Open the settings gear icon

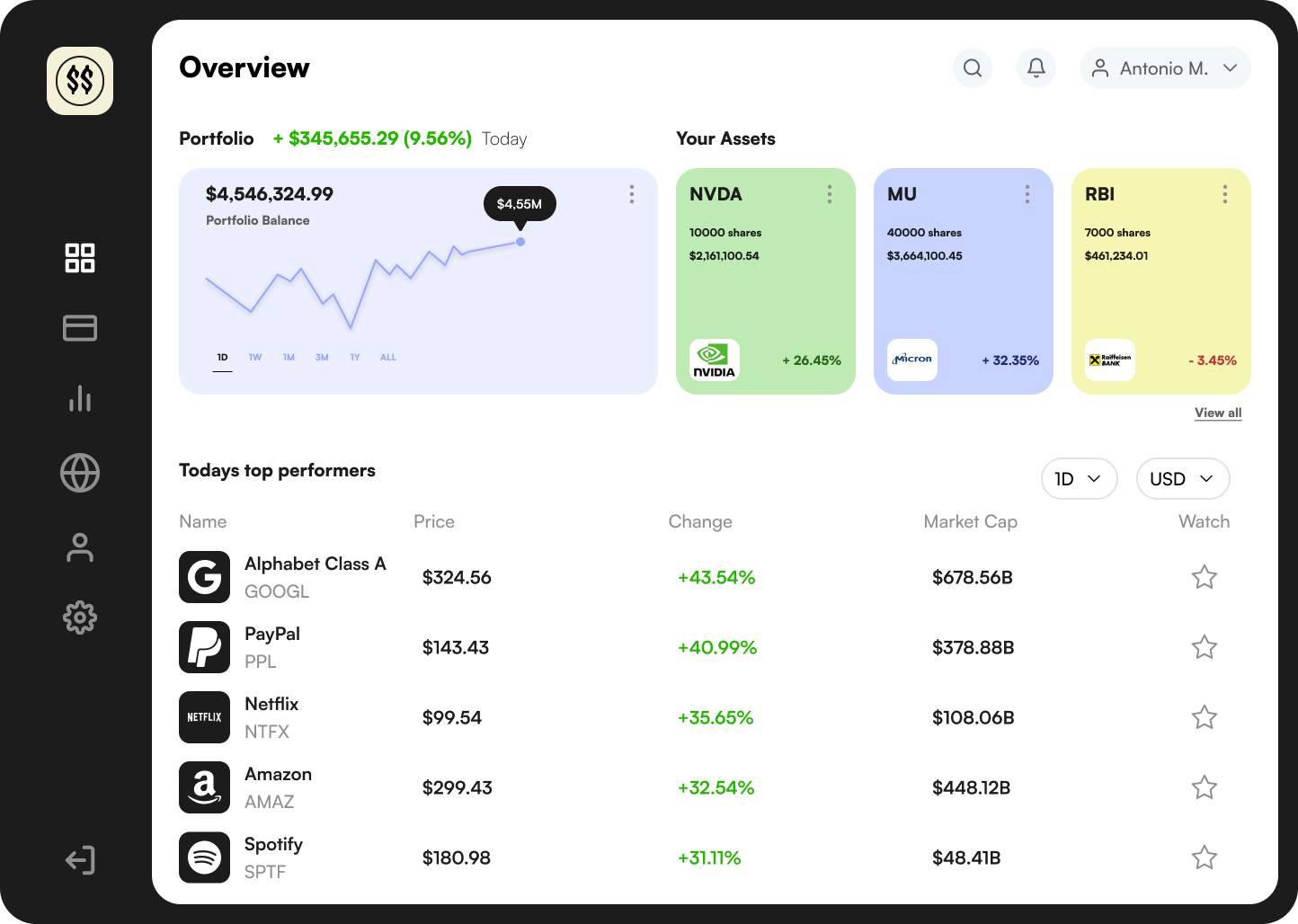pos(80,617)
